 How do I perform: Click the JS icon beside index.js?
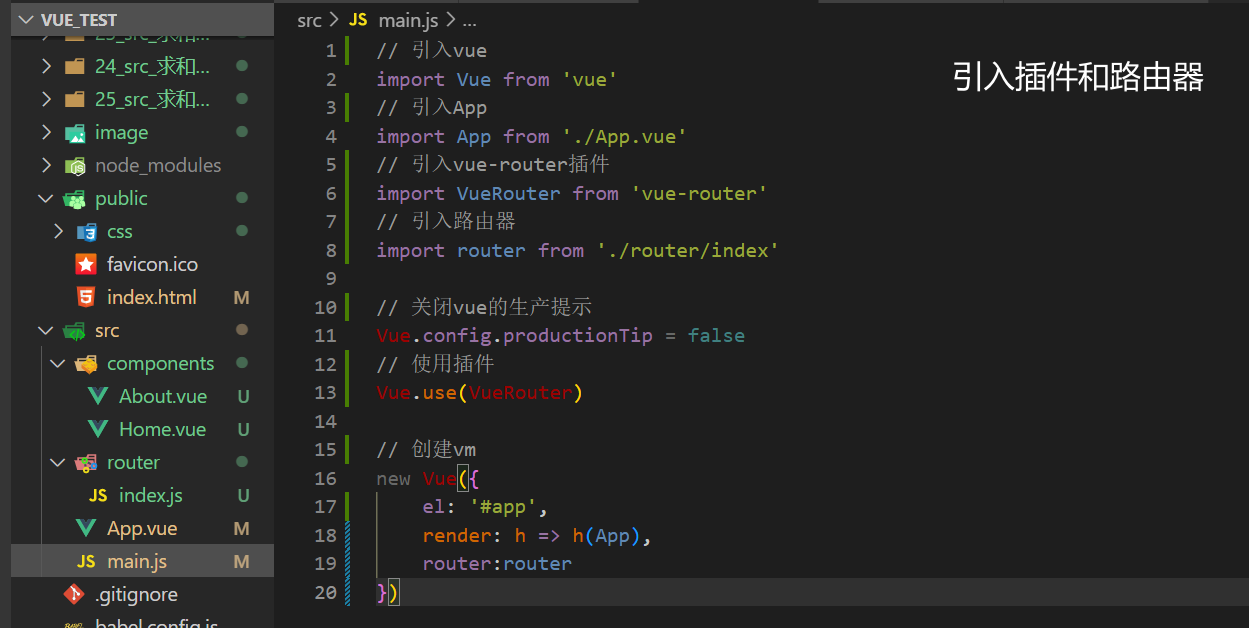click(x=98, y=495)
